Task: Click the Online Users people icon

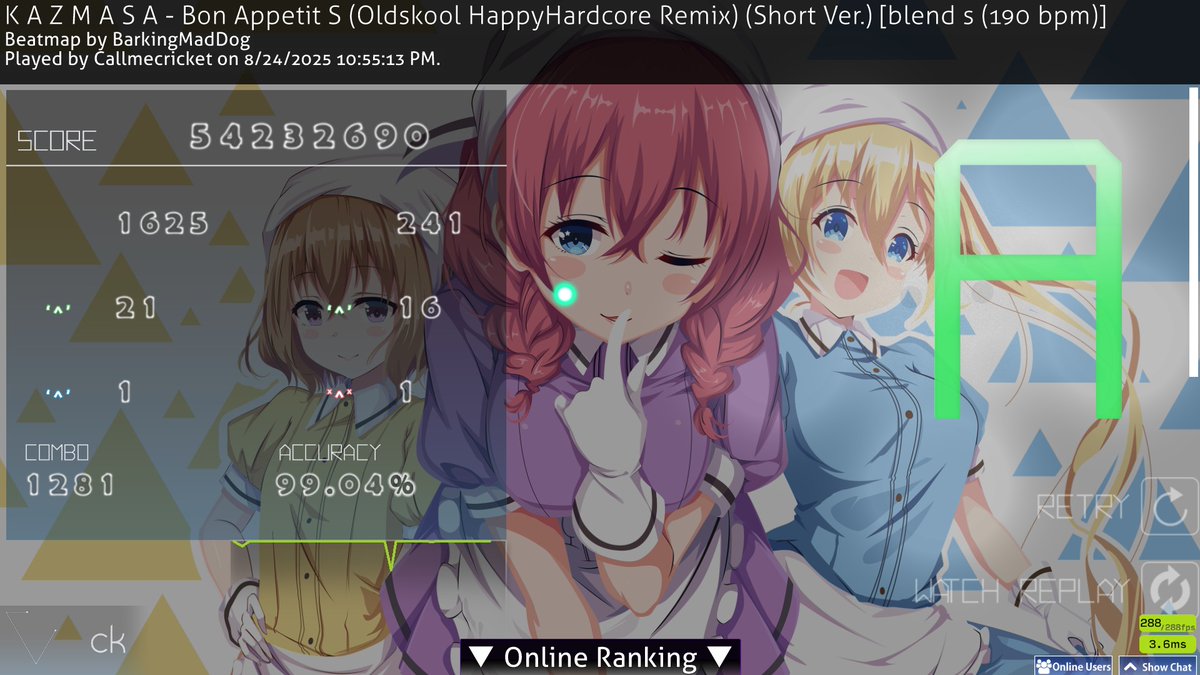Action: click(x=1043, y=666)
